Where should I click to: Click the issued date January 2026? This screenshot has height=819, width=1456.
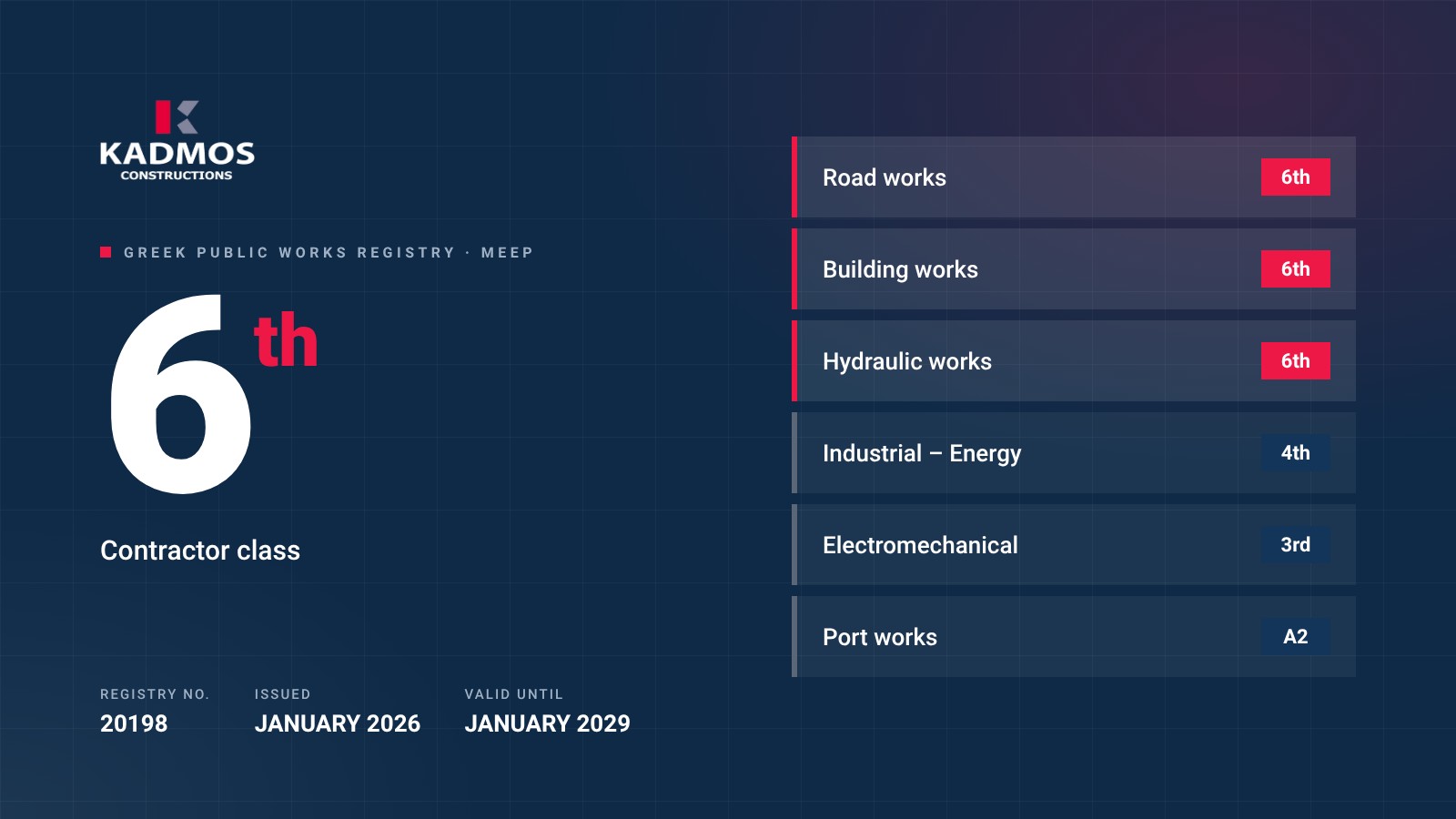click(x=338, y=723)
